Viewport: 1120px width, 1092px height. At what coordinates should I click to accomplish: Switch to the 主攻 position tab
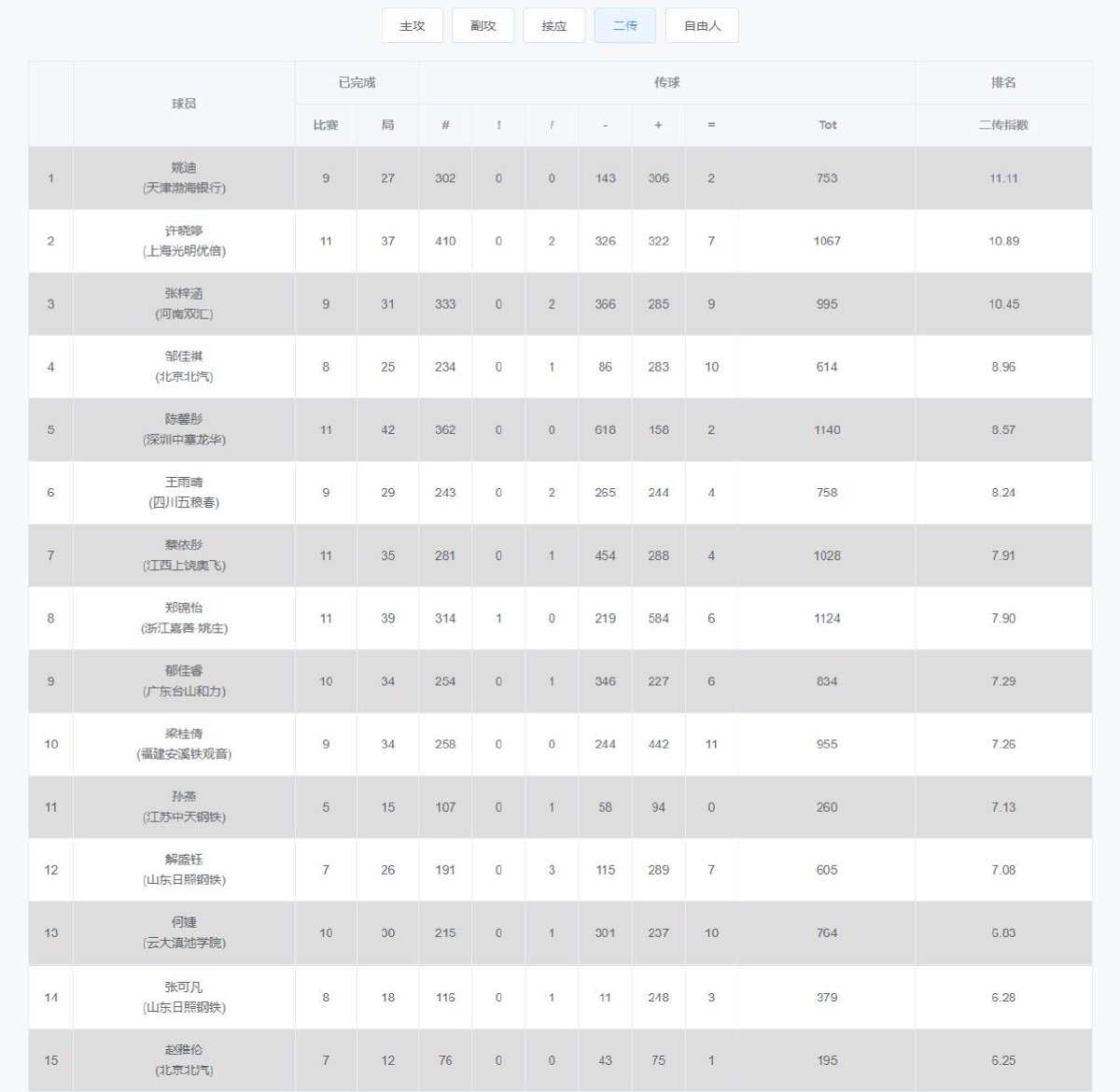click(412, 26)
